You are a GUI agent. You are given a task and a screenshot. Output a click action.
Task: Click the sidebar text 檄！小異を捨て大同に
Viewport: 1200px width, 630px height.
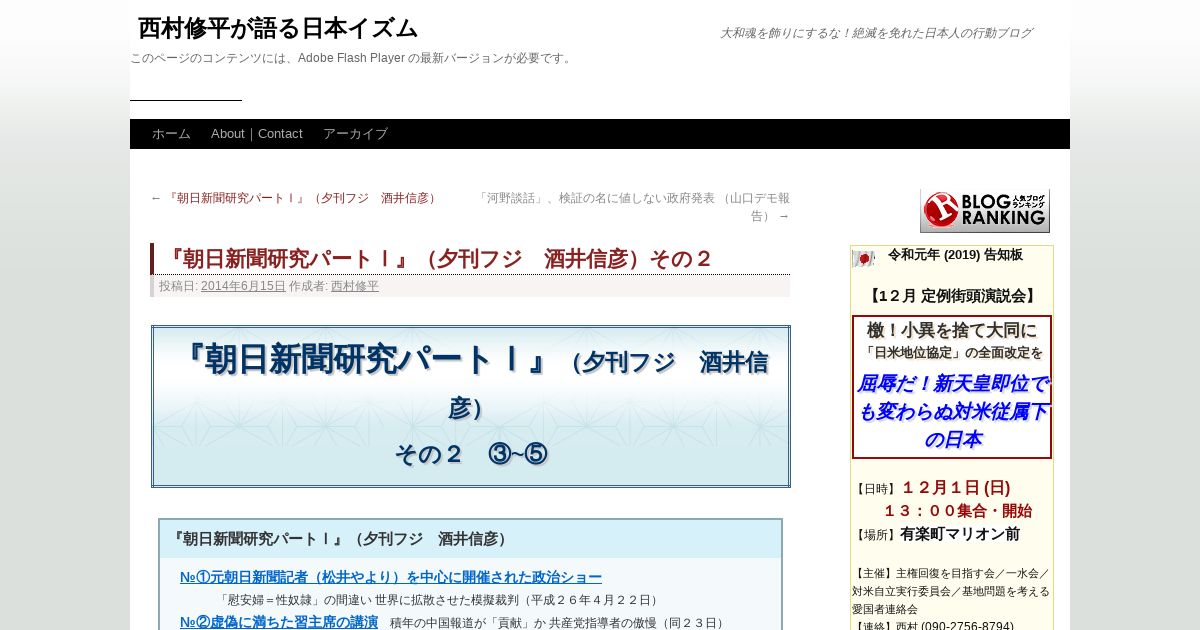click(952, 330)
